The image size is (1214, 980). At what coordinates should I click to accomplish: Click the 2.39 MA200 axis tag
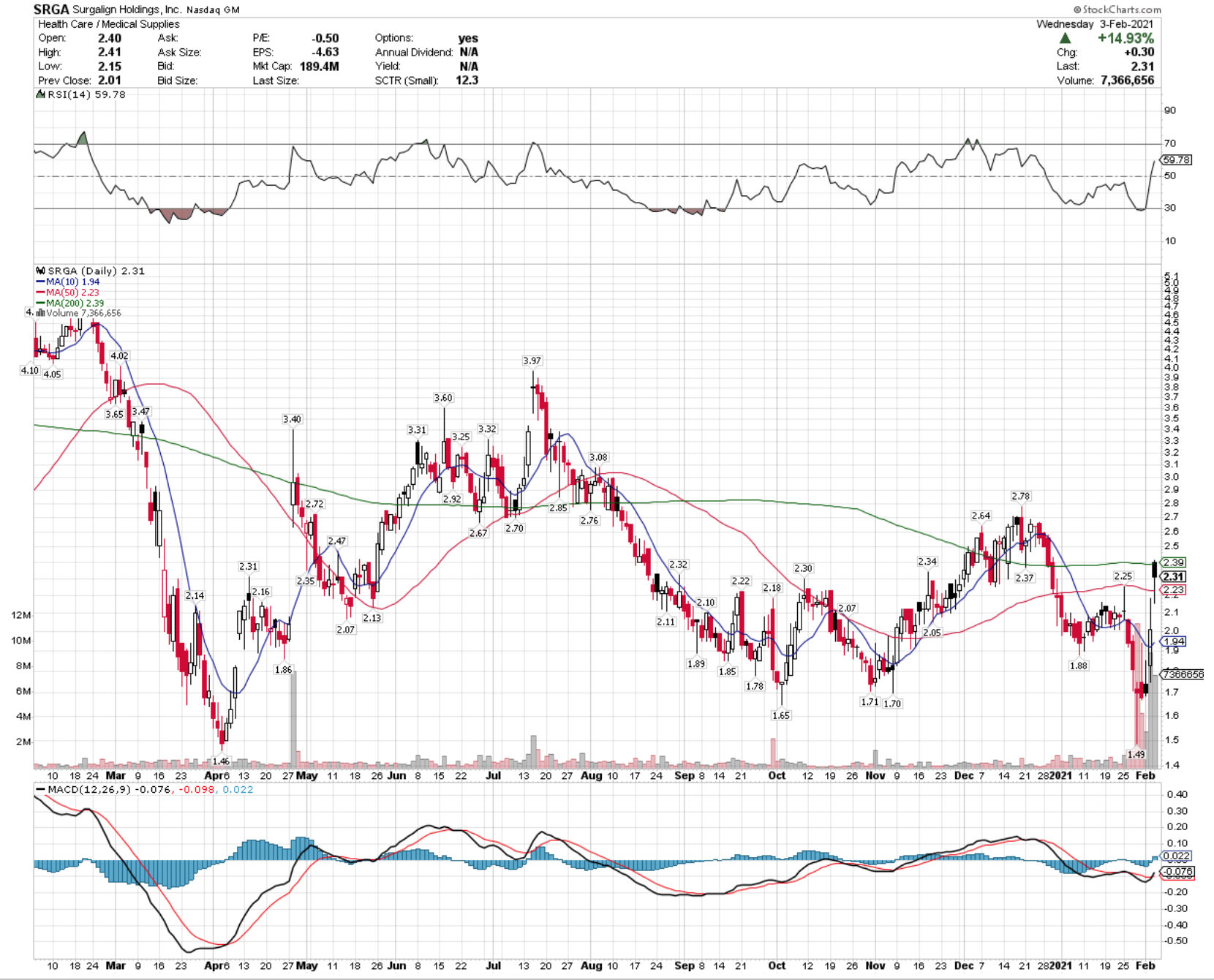(1173, 562)
